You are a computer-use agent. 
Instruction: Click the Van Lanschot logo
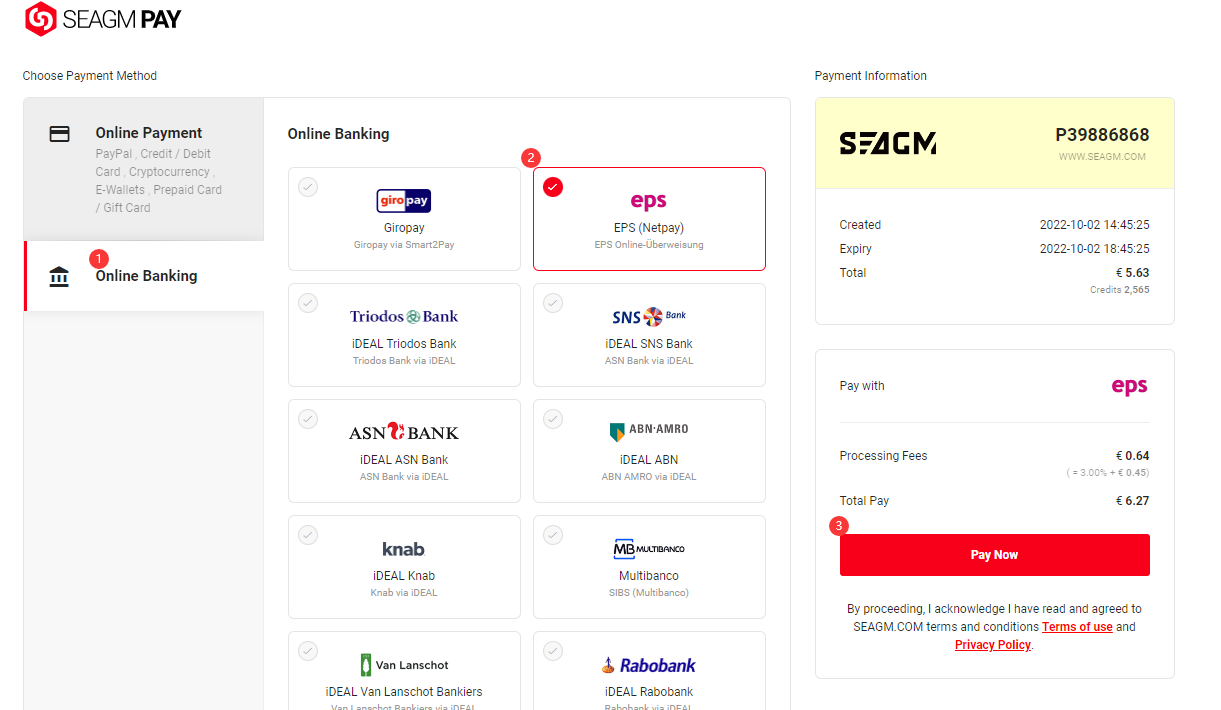tap(404, 665)
